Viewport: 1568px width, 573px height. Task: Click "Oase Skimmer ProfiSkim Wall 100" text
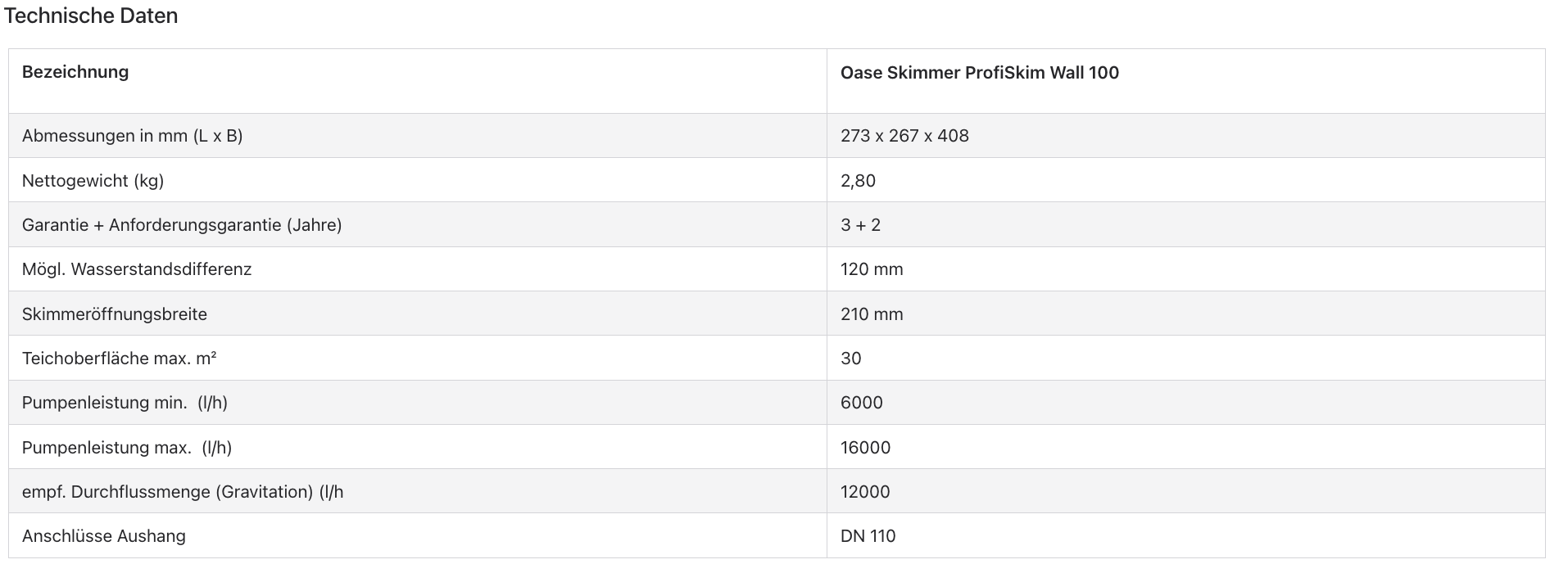coord(979,73)
